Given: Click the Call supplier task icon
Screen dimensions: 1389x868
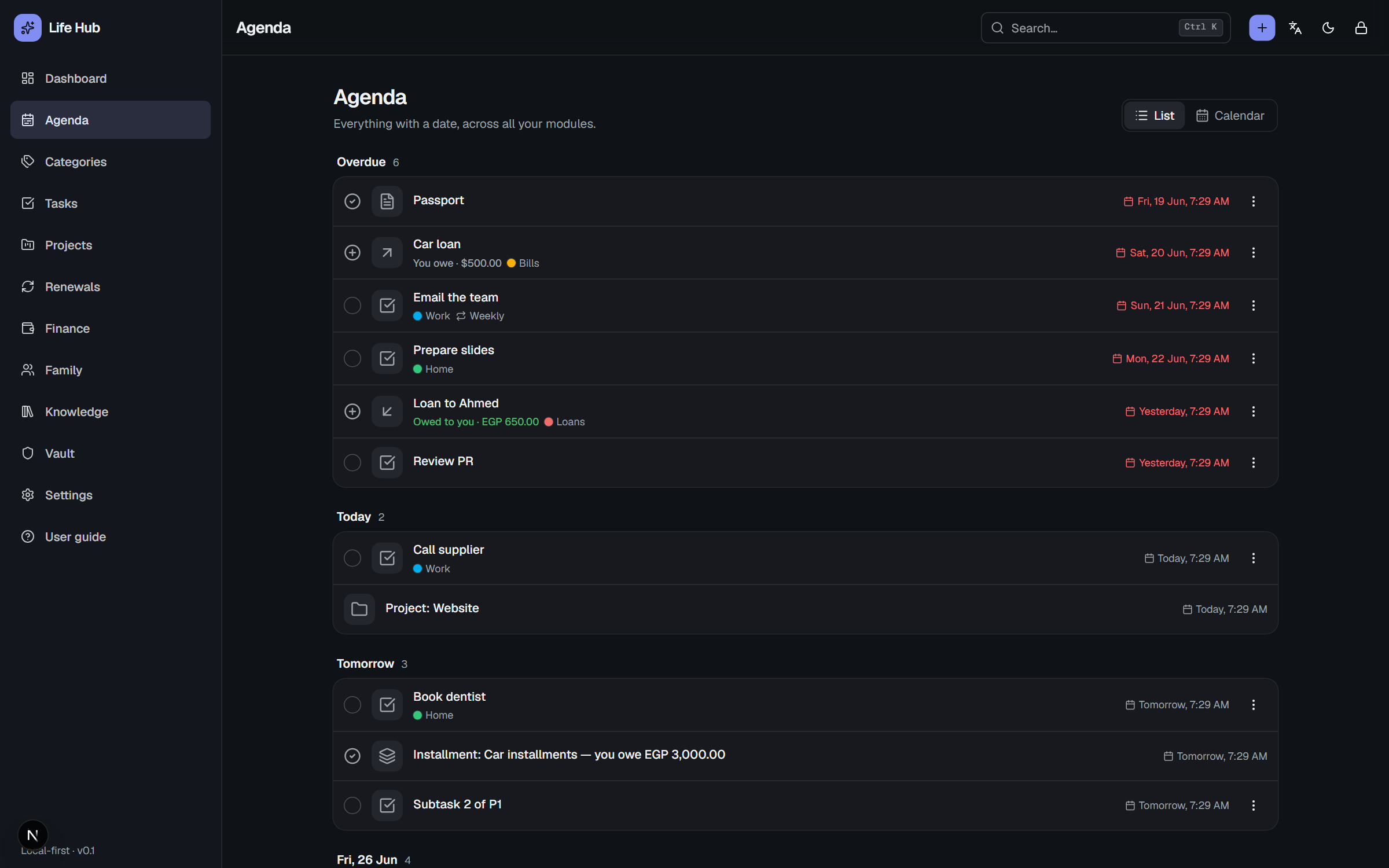Looking at the screenshot, I should tap(387, 558).
